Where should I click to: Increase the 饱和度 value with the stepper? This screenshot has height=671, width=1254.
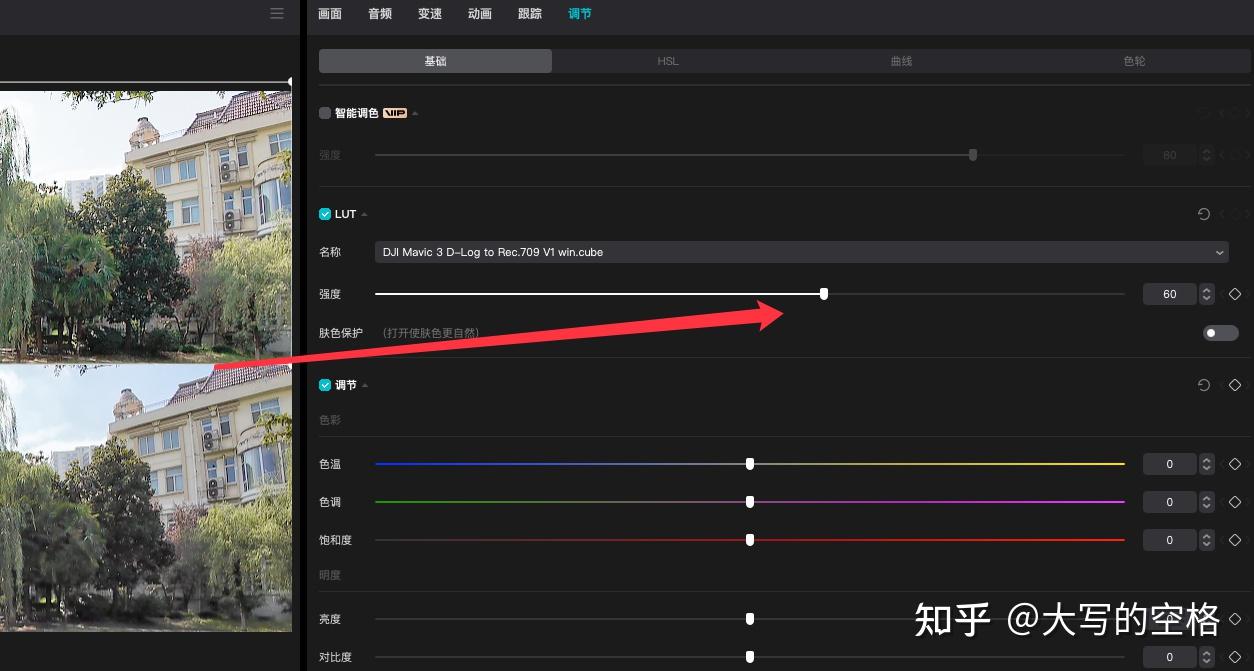[x=1206, y=535]
